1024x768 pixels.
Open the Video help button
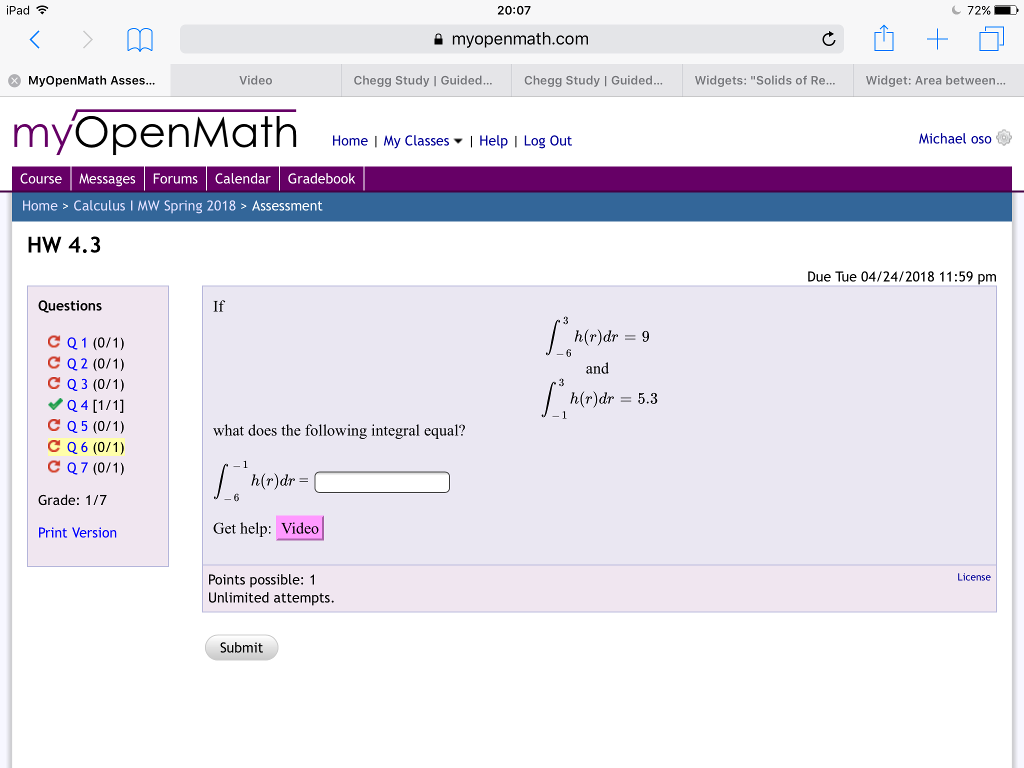(300, 527)
